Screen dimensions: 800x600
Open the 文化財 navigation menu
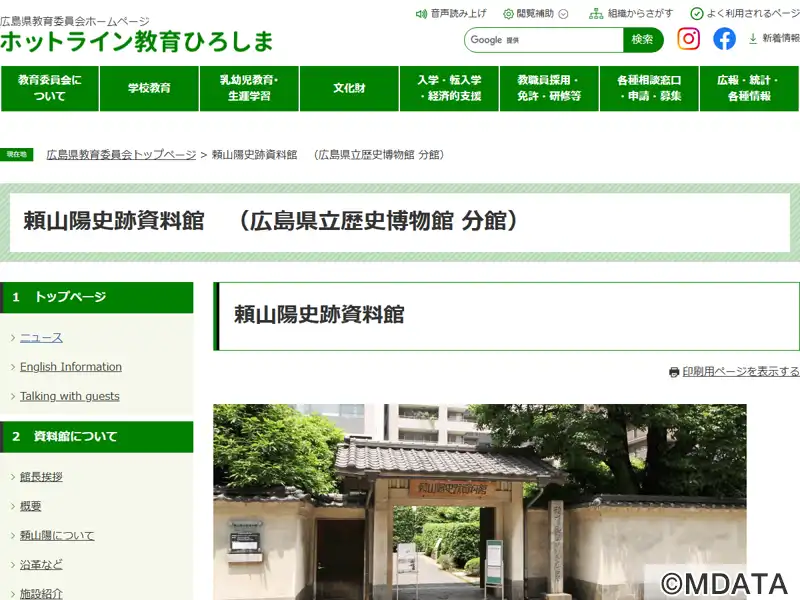coord(349,88)
